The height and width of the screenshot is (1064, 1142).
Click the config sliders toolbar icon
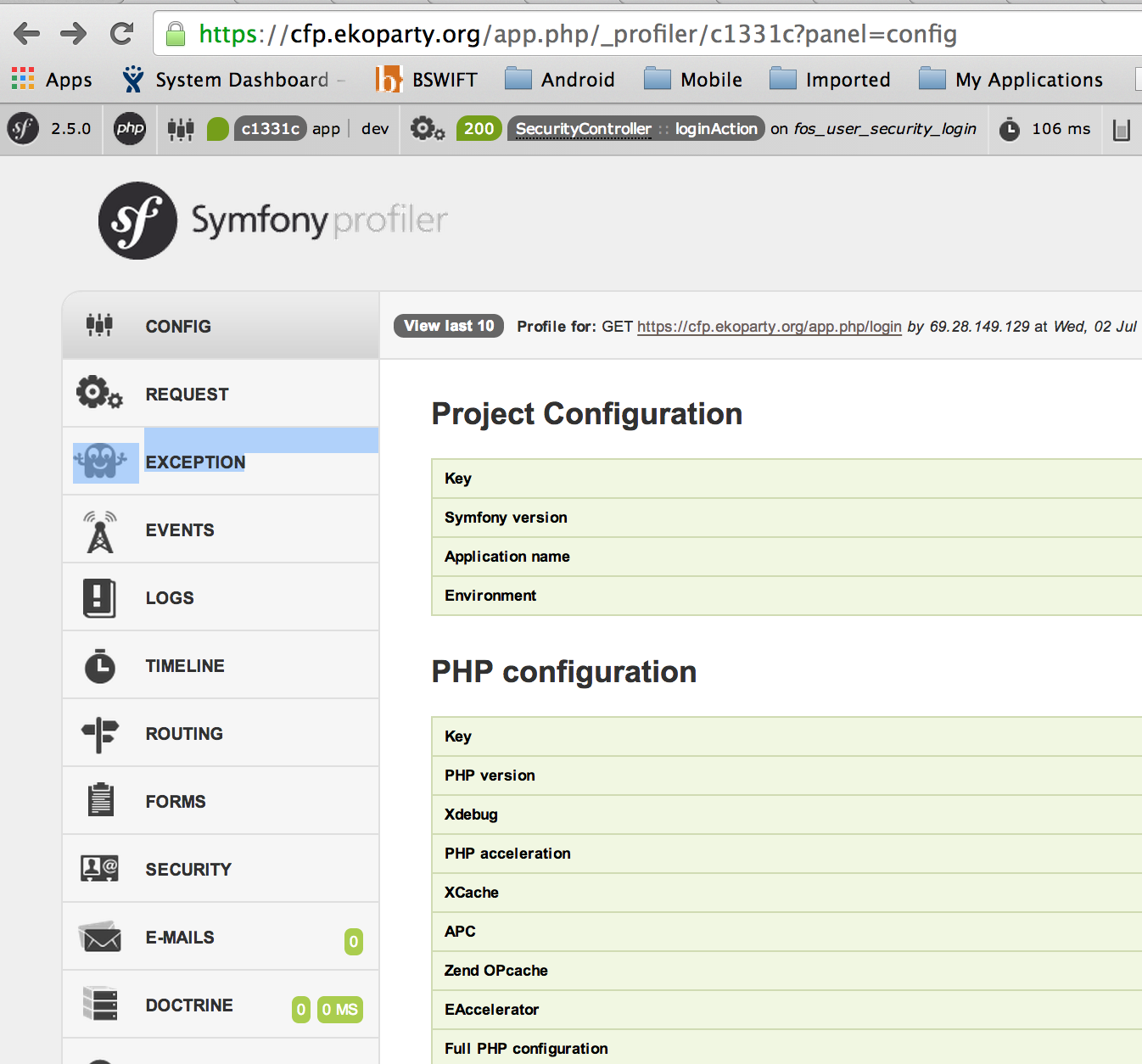click(x=181, y=129)
